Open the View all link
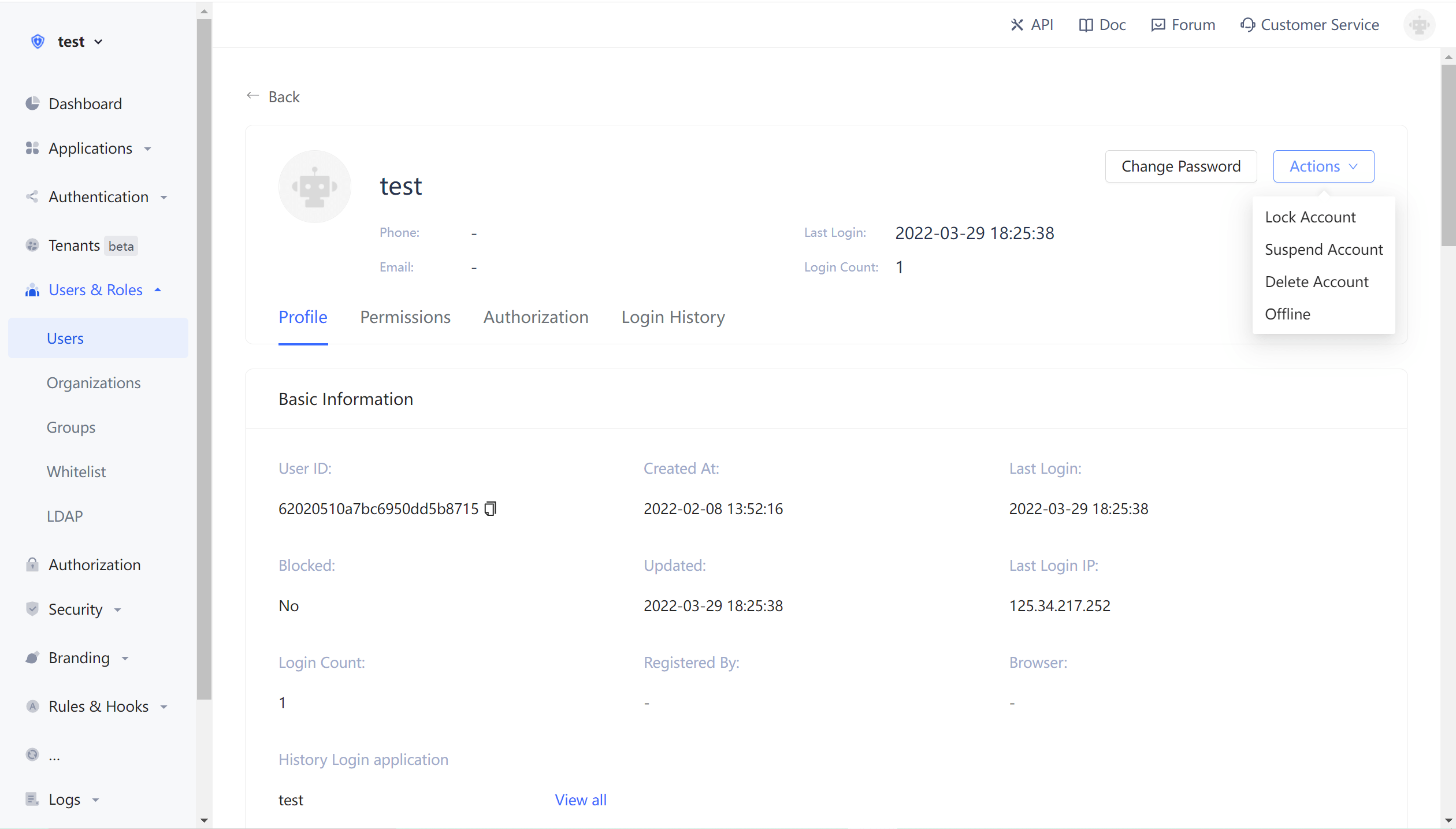 click(x=580, y=800)
